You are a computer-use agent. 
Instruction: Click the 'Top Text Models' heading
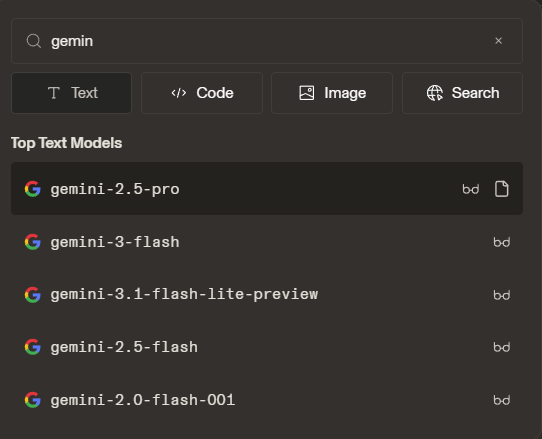(66, 143)
